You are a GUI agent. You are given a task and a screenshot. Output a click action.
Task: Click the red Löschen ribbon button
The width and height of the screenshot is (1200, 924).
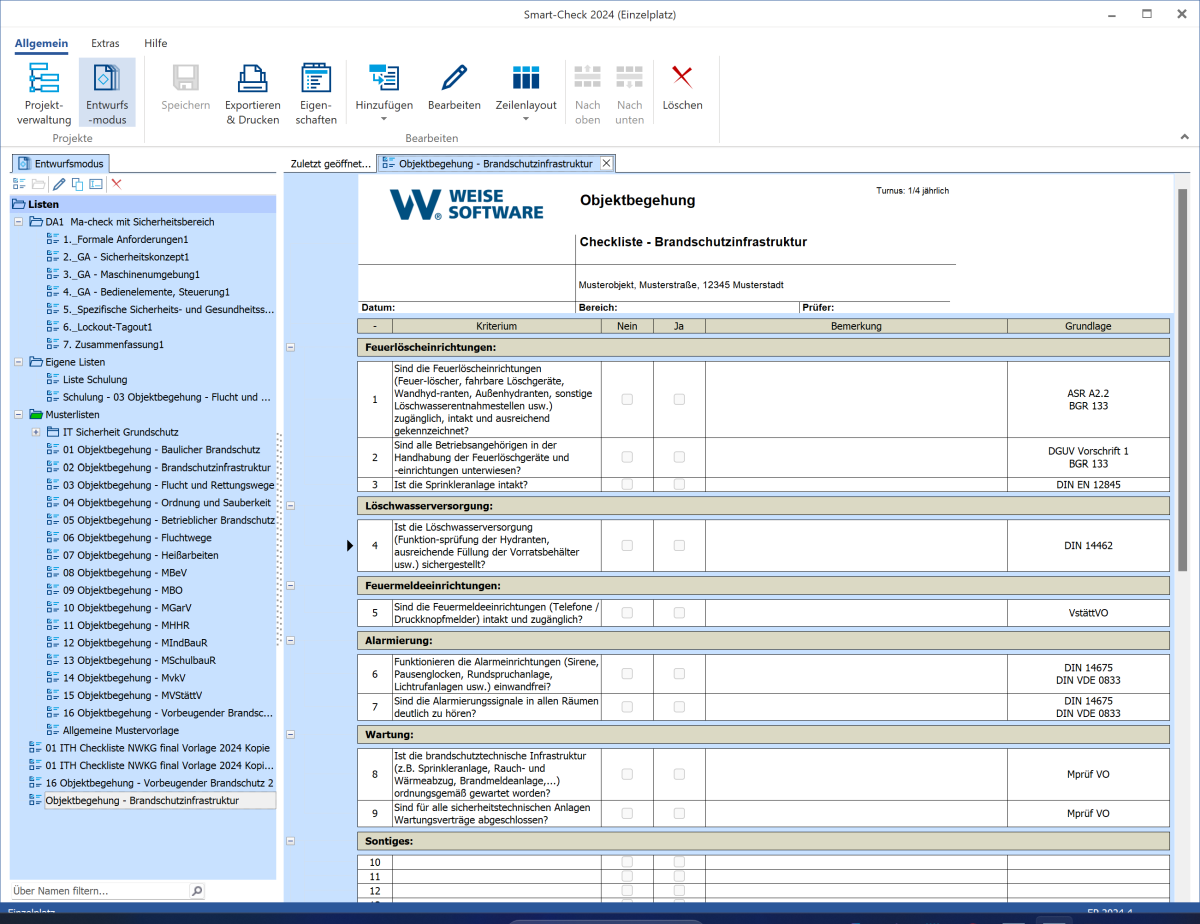[x=682, y=86]
